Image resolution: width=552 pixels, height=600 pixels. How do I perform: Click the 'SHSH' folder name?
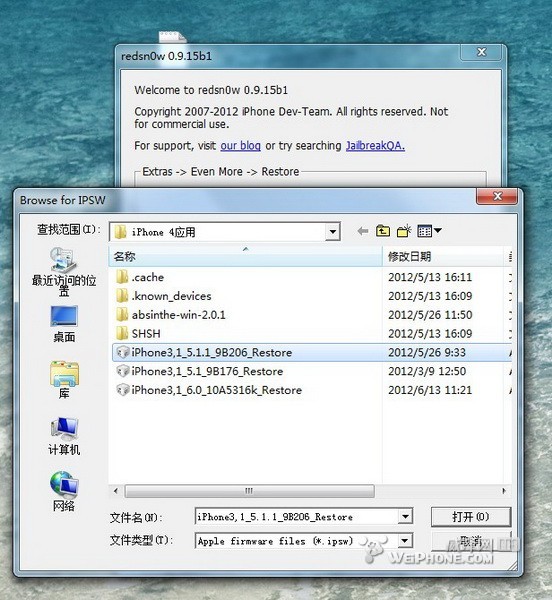(x=146, y=334)
